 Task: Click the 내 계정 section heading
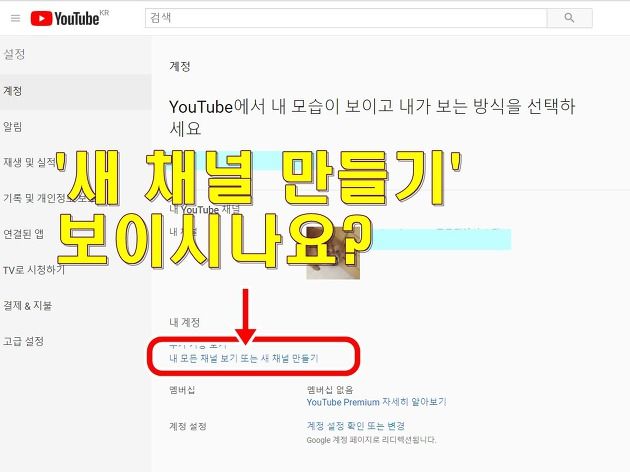[x=184, y=322]
